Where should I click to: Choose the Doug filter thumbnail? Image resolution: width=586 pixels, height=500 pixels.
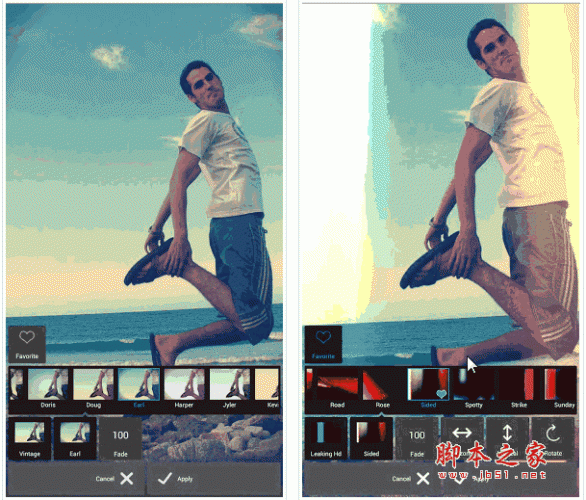(x=93, y=389)
